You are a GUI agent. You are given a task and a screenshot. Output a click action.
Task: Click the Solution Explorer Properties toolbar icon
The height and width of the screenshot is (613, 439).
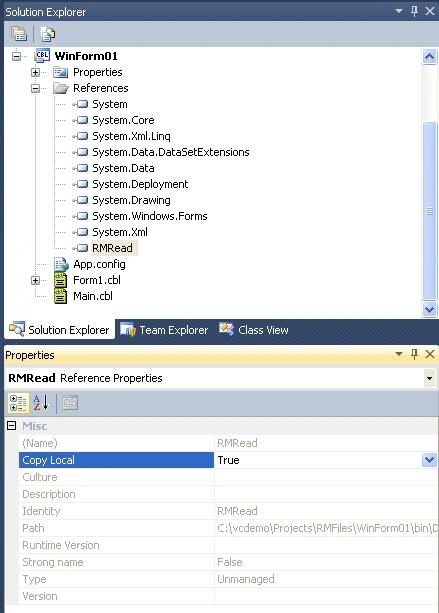(18, 34)
